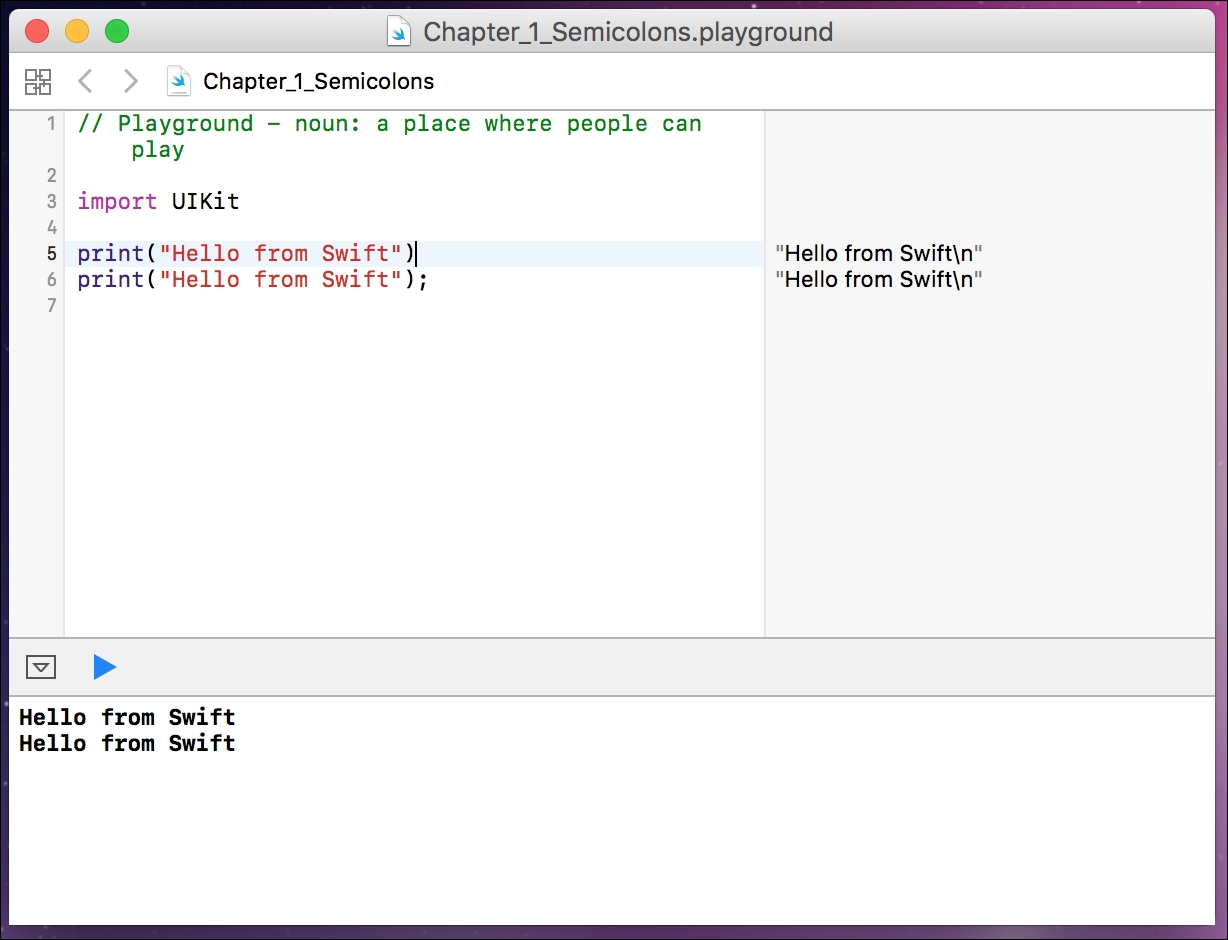Click first Hello from Swift console output line
The image size is (1228, 940).
coord(127,718)
